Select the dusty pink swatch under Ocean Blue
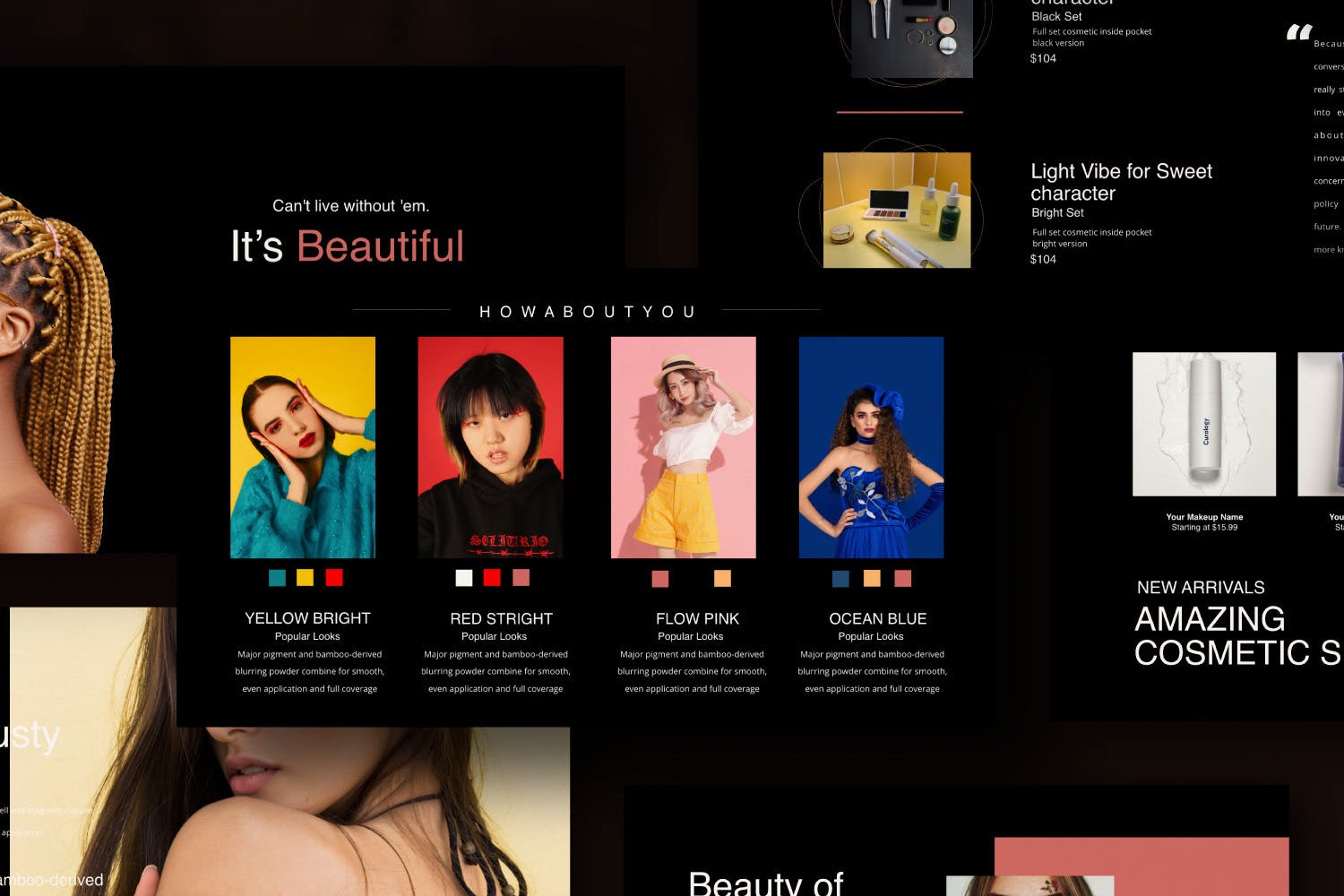Image resolution: width=1344 pixels, height=896 pixels. pos(903,579)
